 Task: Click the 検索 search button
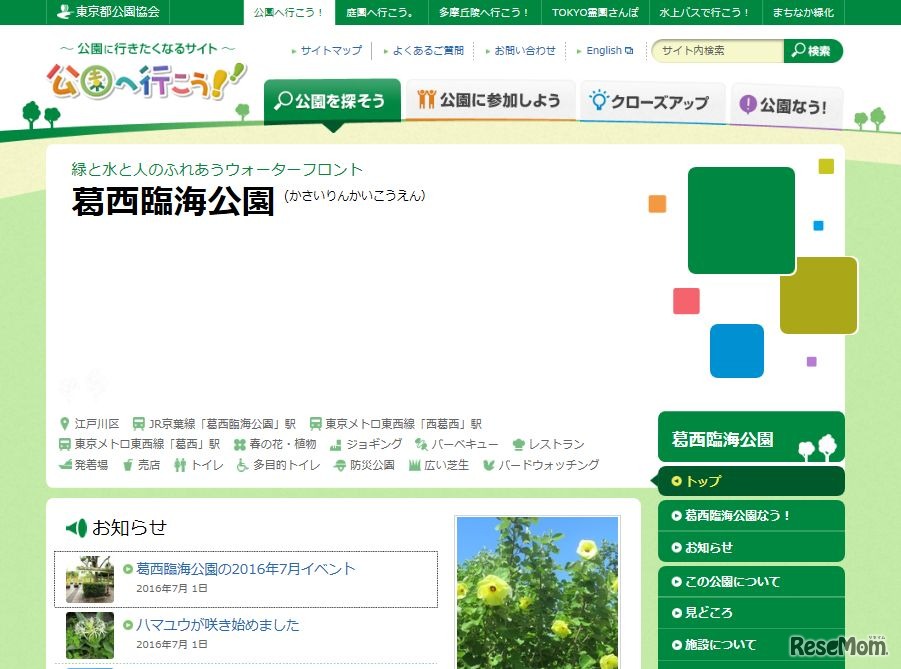coord(813,51)
